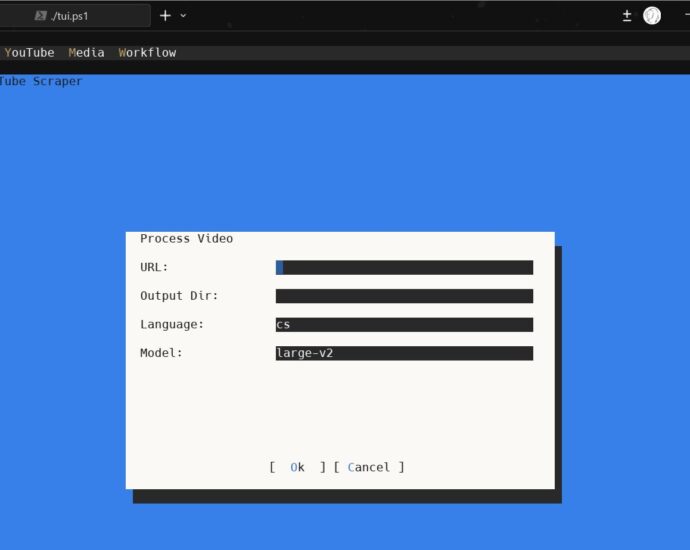The height and width of the screenshot is (550, 690).
Task: Open the Media menu
Action: (x=86, y=53)
